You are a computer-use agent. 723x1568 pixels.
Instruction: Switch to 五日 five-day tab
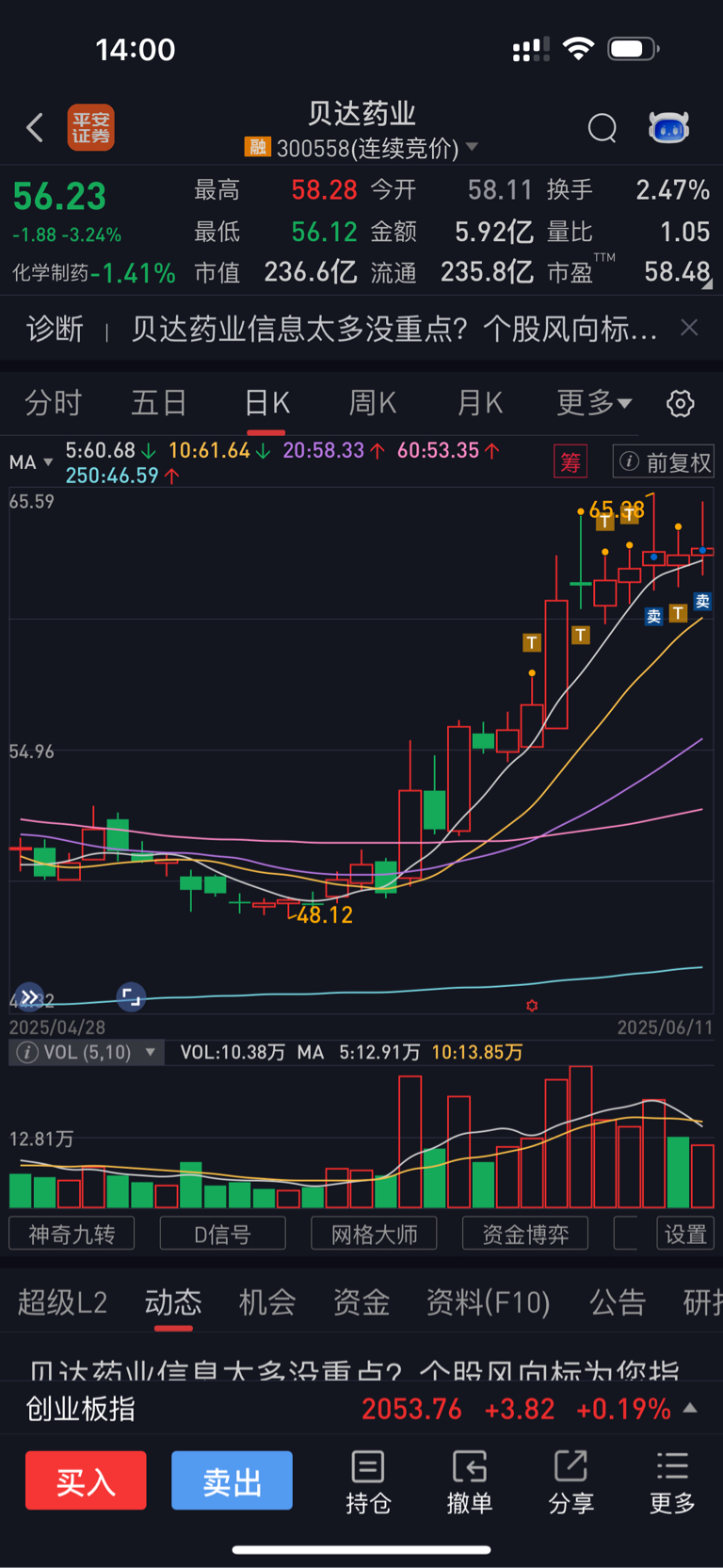point(158,403)
